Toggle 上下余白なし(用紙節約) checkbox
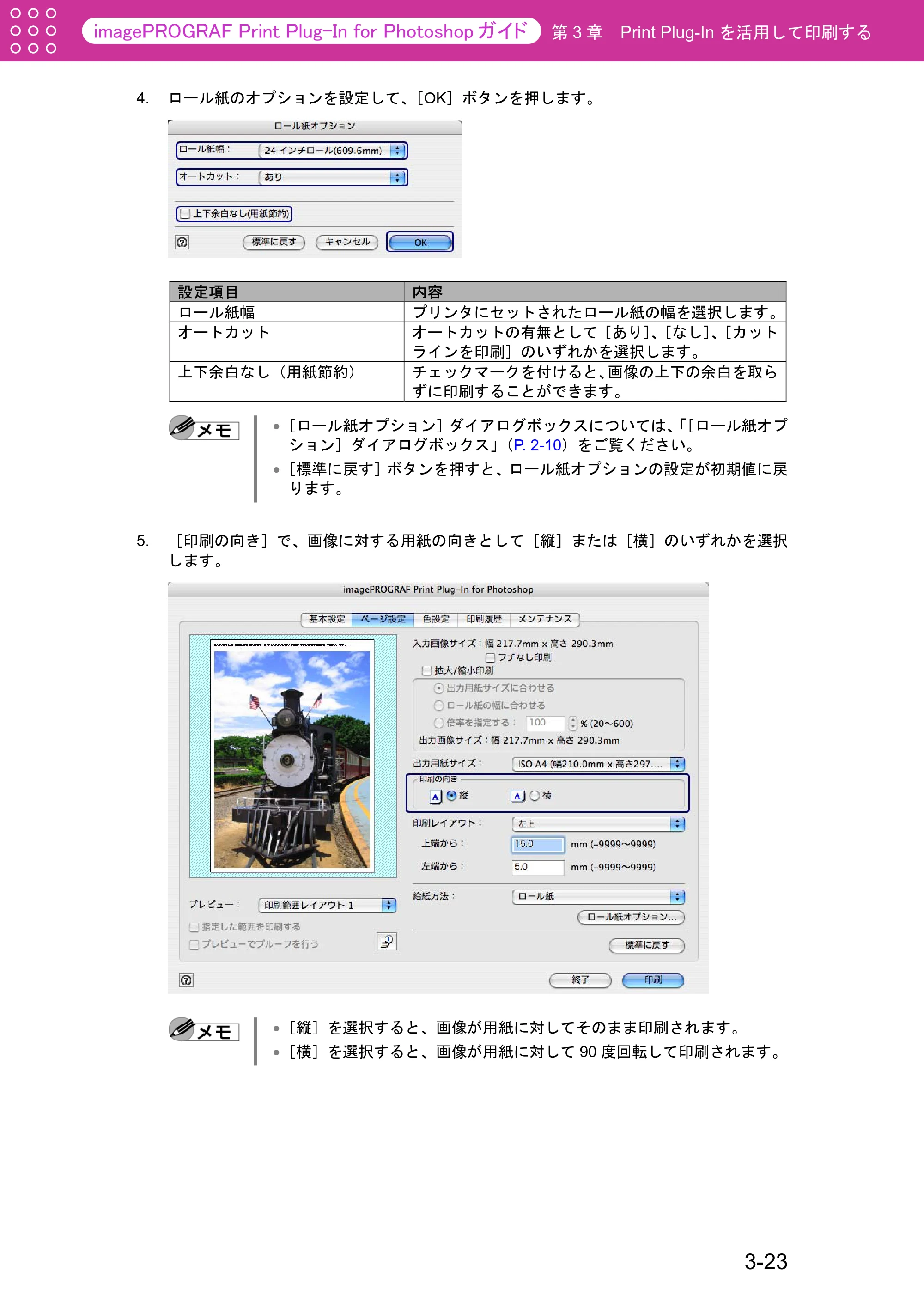This screenshot has height=1308, width=924. 185,213
